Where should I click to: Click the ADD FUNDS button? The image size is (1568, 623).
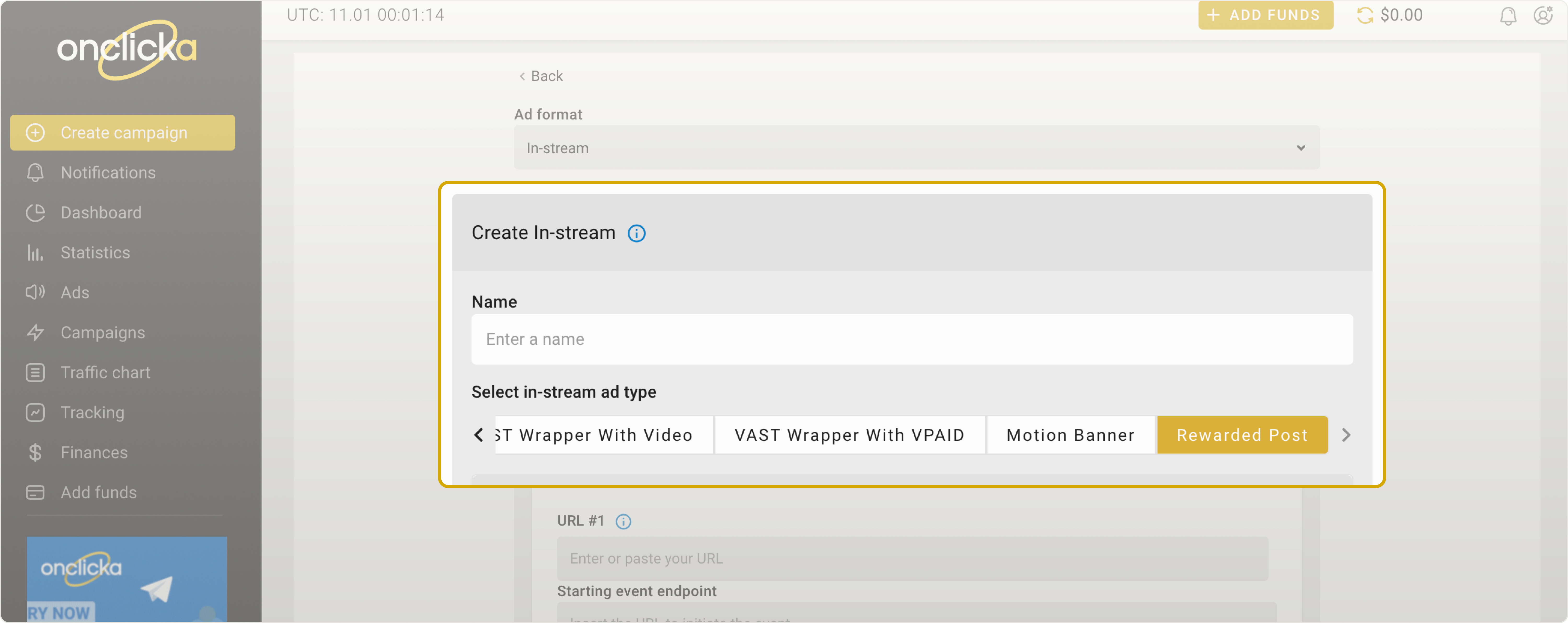click(1265, 15)
